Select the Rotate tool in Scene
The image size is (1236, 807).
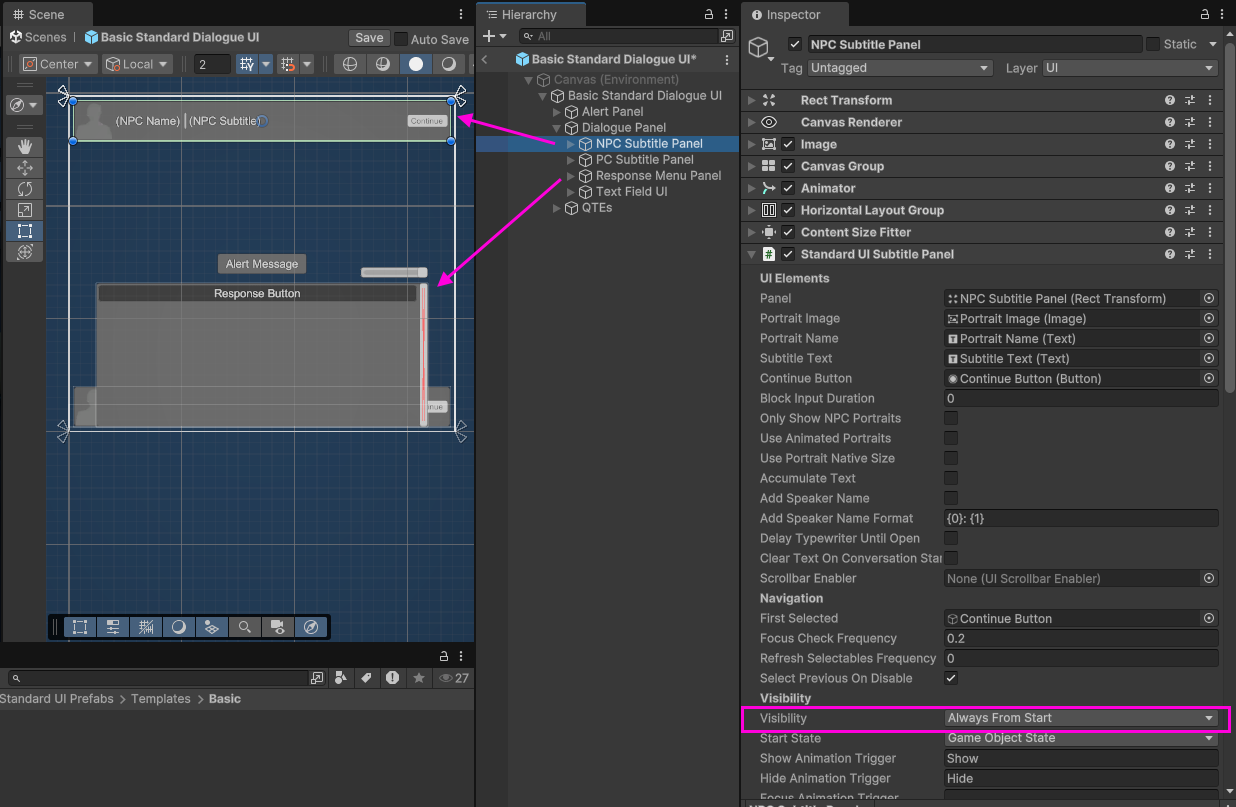[x=25, y=189]
